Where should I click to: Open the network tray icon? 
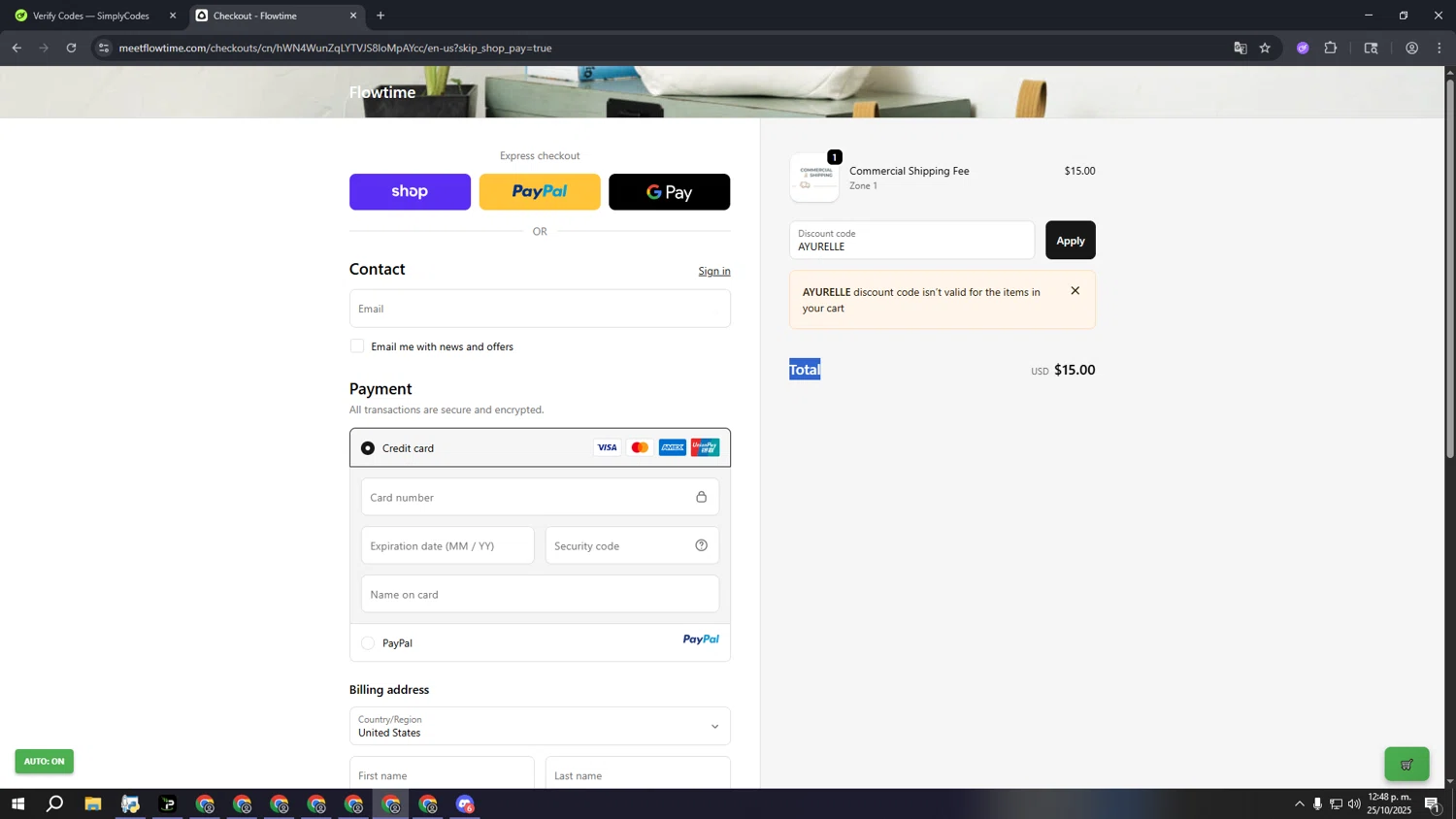coord(1336,804)
